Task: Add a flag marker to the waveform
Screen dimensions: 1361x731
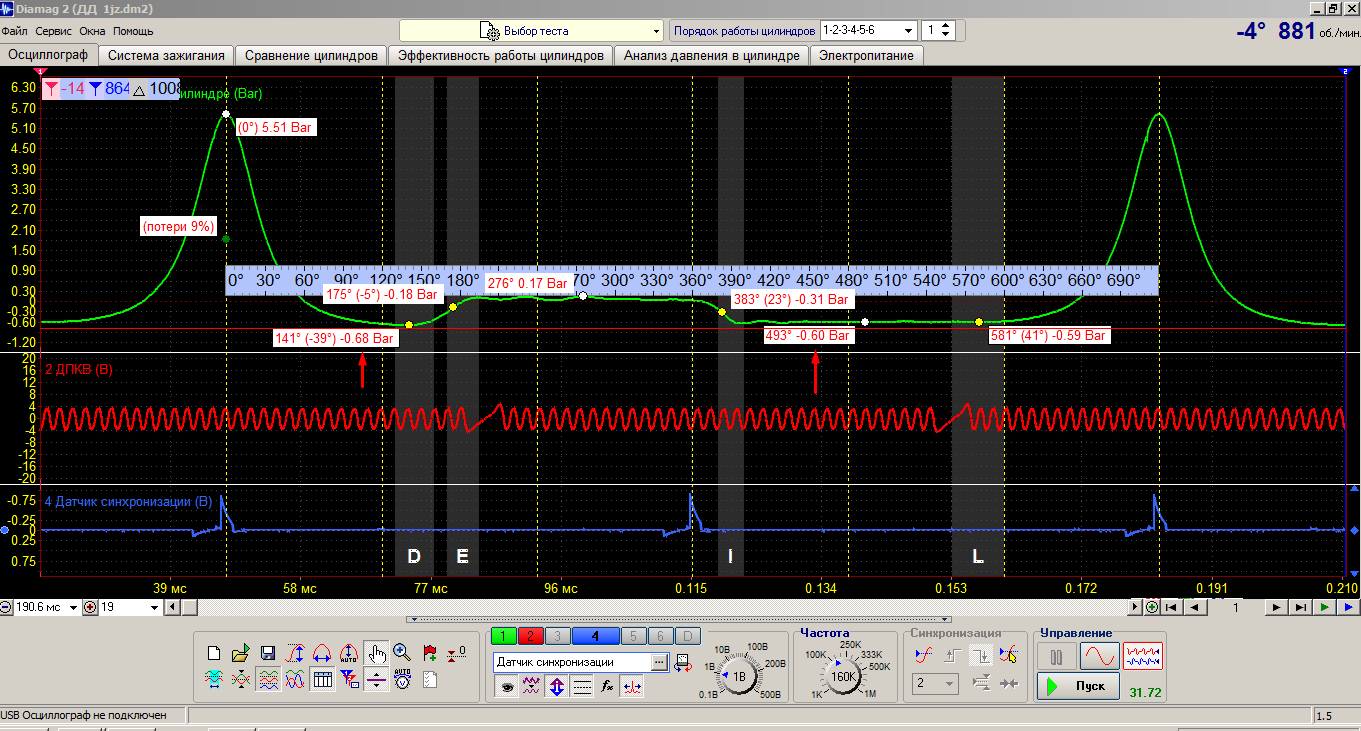Action: (430, 654)
